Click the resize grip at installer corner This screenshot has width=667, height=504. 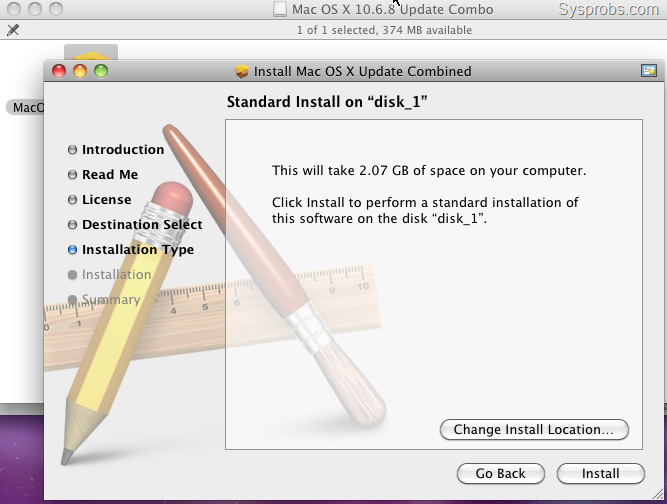[658, 494]
